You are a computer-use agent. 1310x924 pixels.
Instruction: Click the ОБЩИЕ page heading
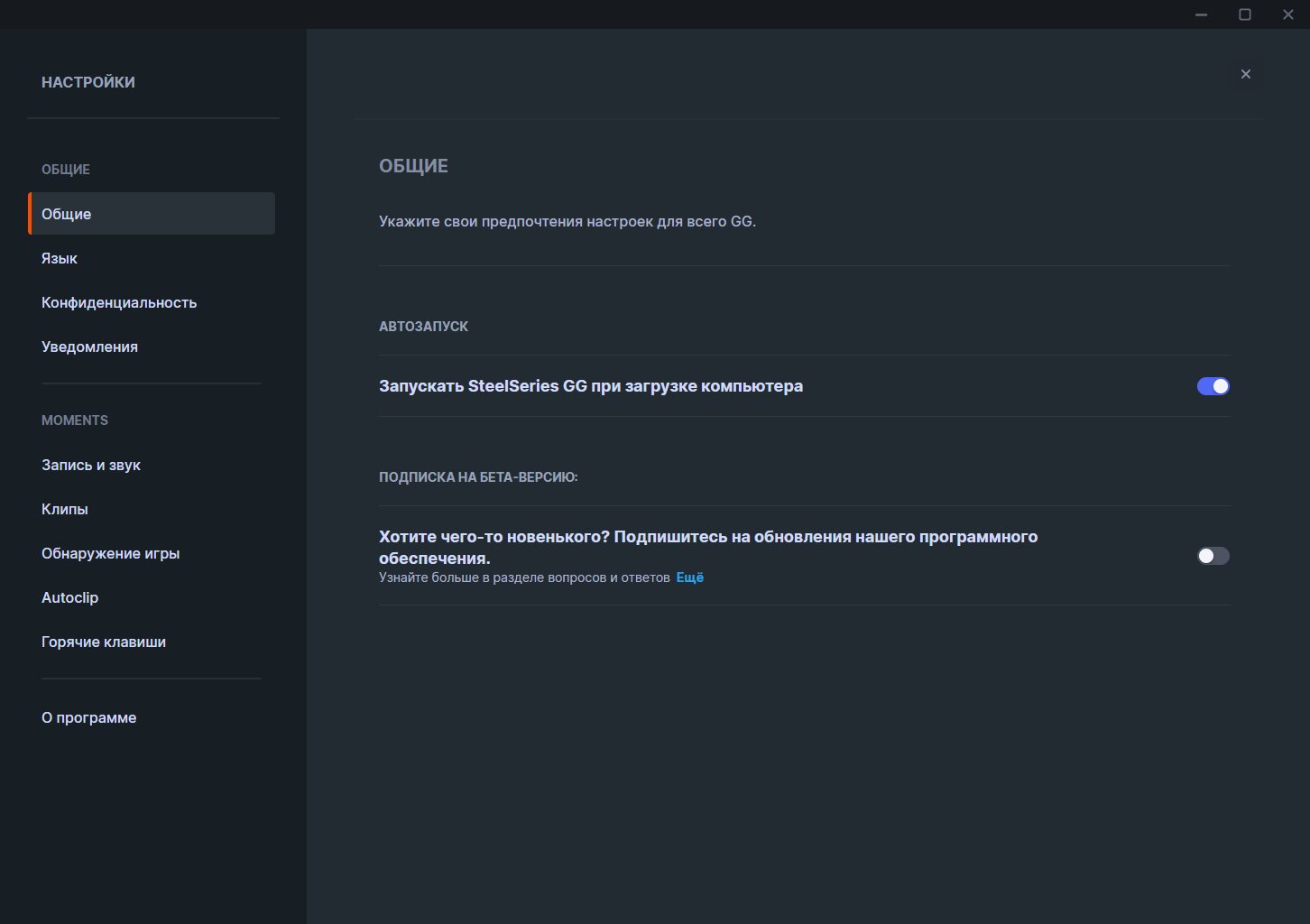pos(413,166)
